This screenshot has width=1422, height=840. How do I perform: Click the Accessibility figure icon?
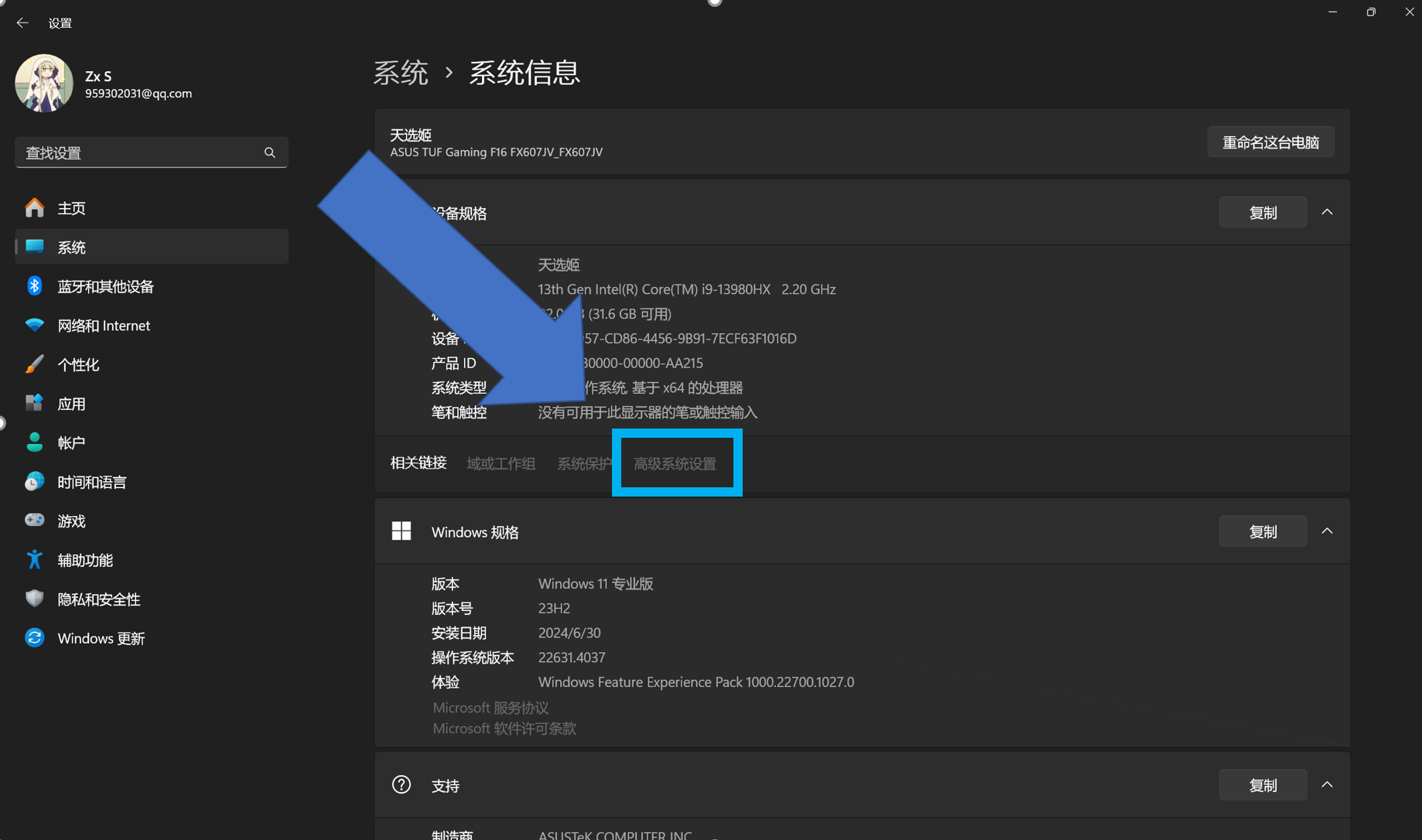[x=34, y=559]
